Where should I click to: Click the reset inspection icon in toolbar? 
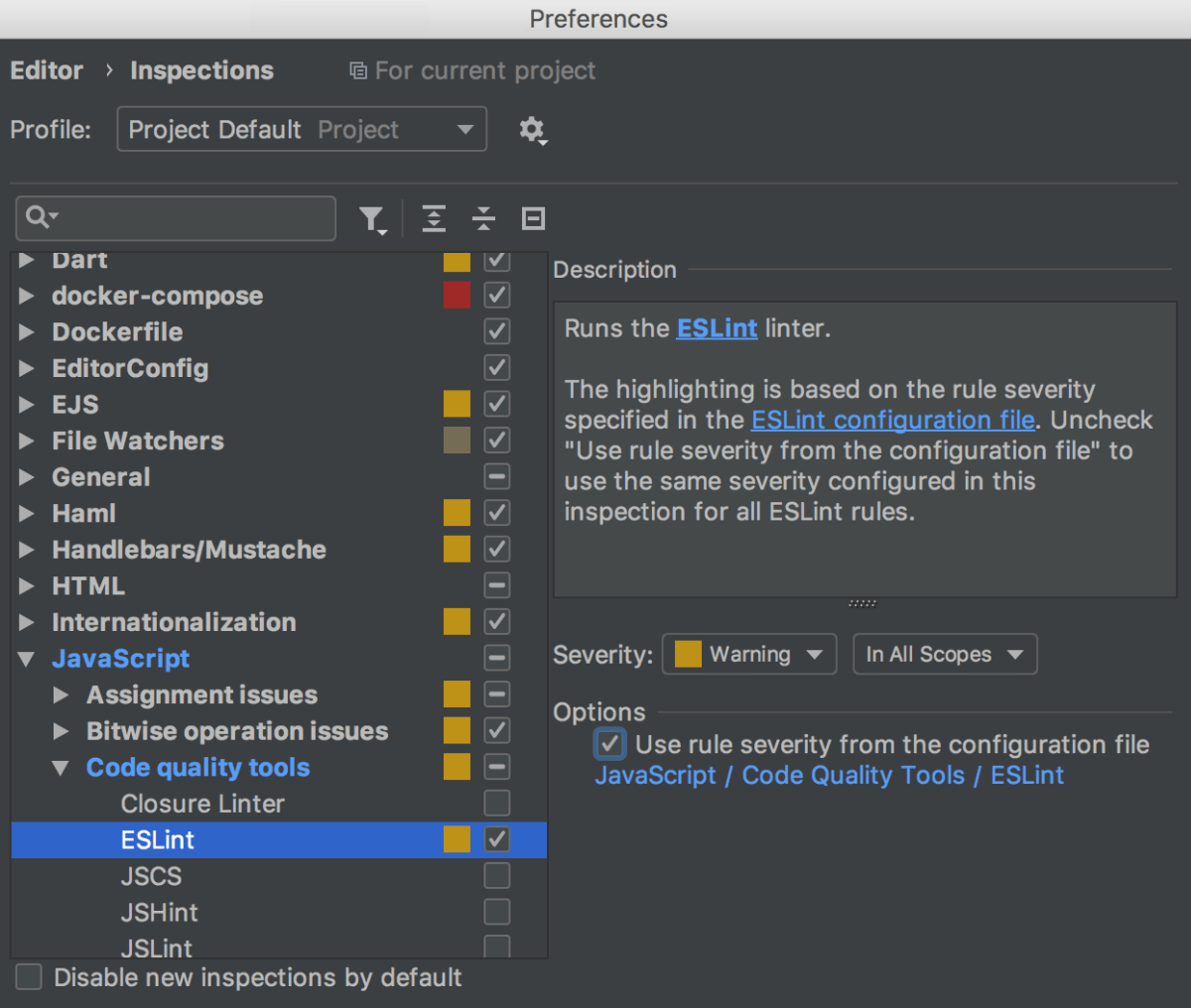coord(533,219)
